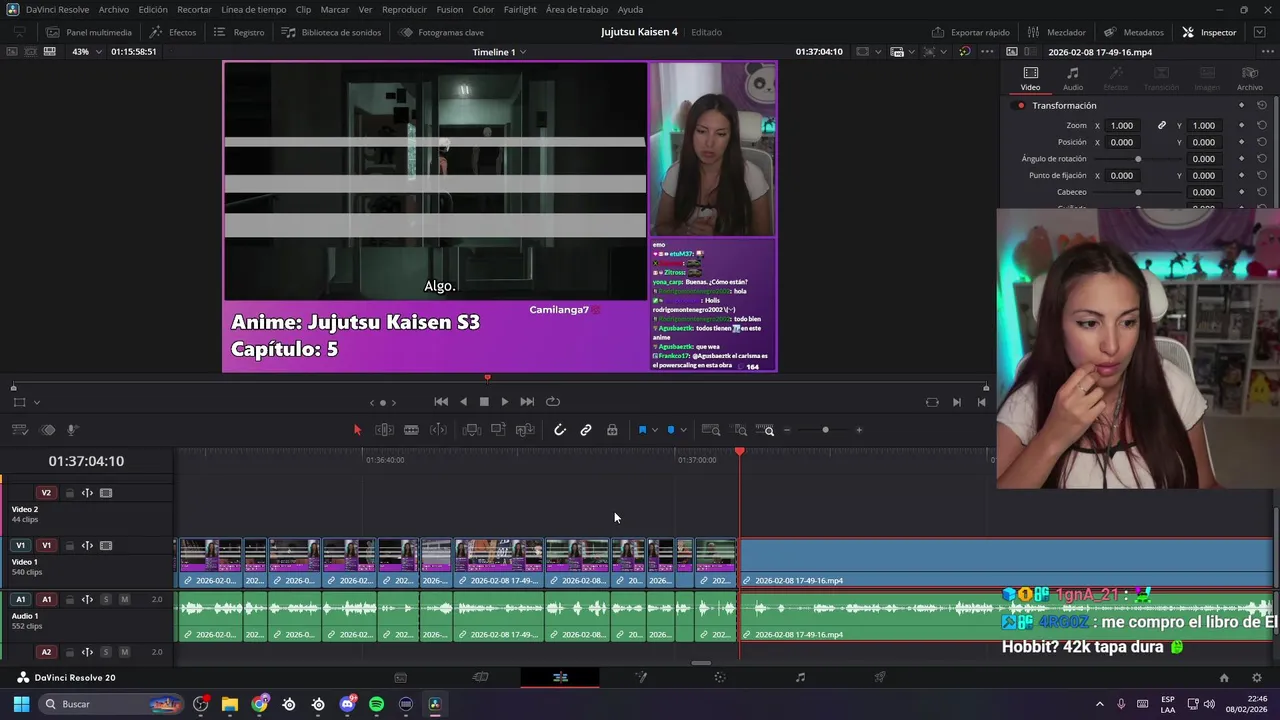
Task: Open the Video tab in Inspector
Action: [1030, 79]
